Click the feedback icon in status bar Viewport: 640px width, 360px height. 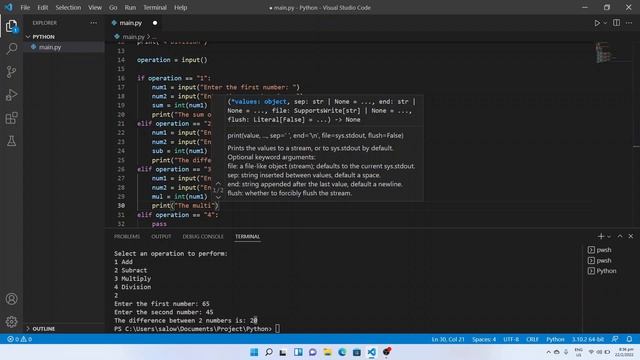[615, 339]
